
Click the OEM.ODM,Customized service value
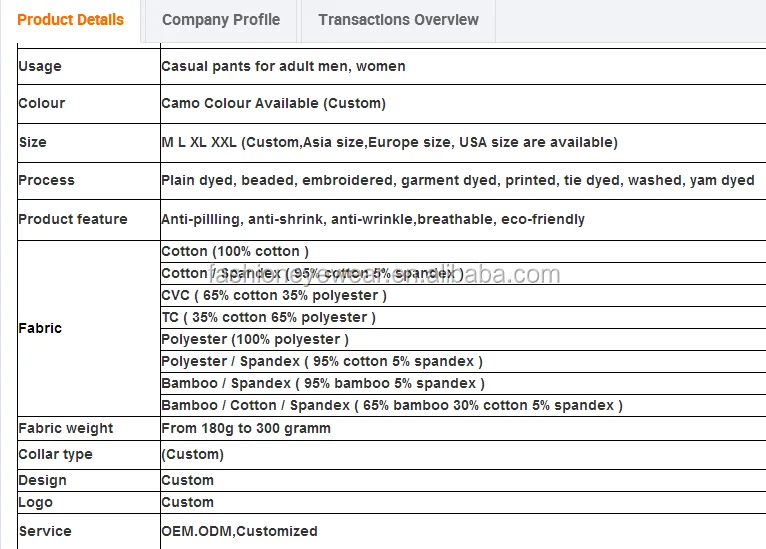point(239,532)
